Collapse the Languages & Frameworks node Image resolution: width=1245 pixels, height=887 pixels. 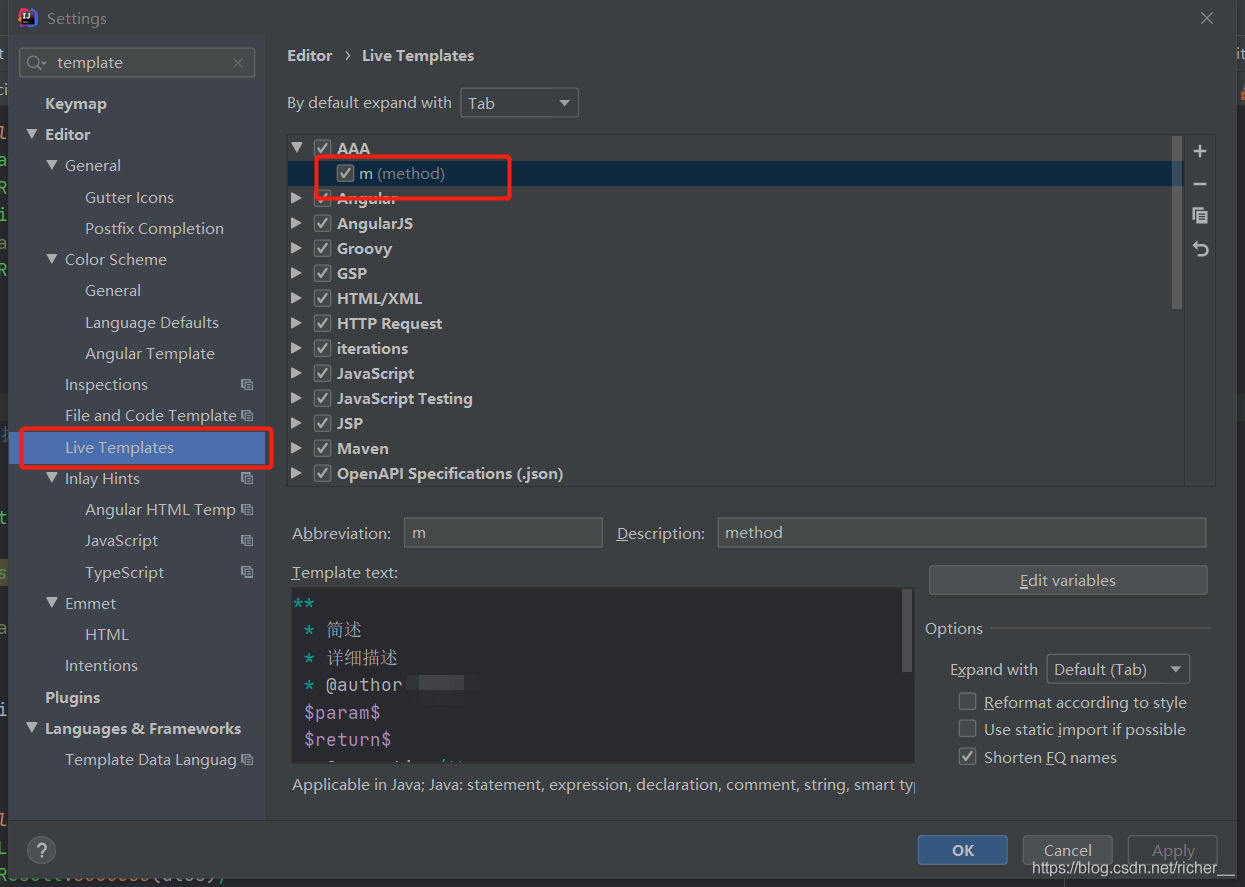[32, 728]
